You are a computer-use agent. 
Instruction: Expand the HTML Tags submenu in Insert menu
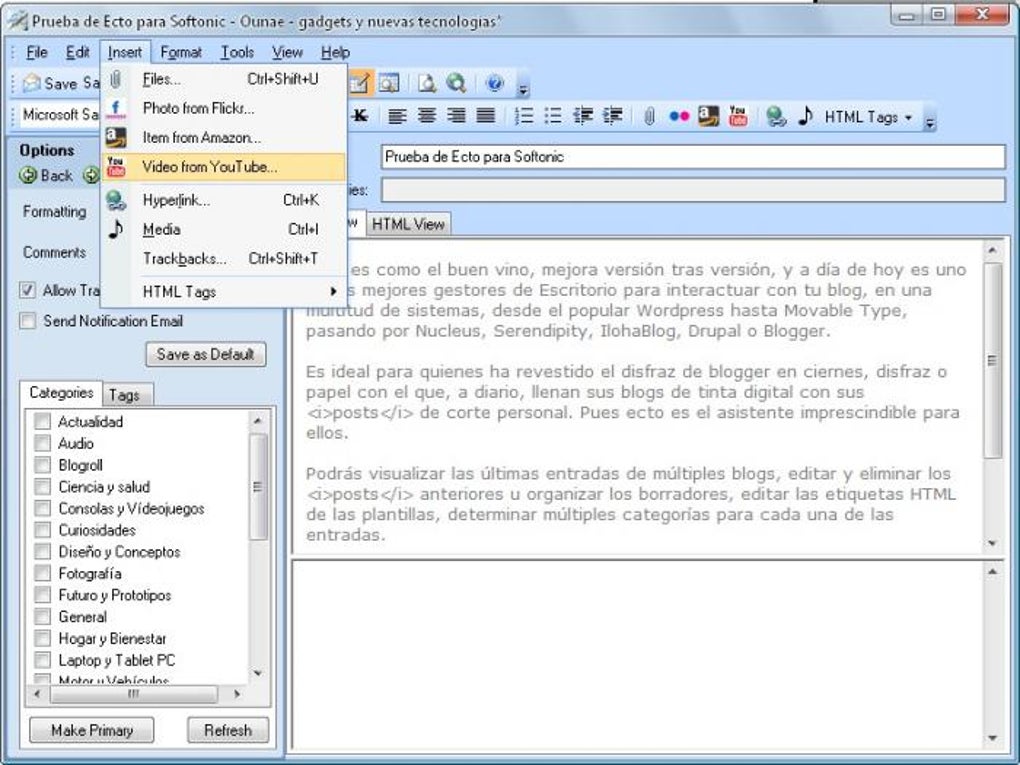(x=224, y=291)
